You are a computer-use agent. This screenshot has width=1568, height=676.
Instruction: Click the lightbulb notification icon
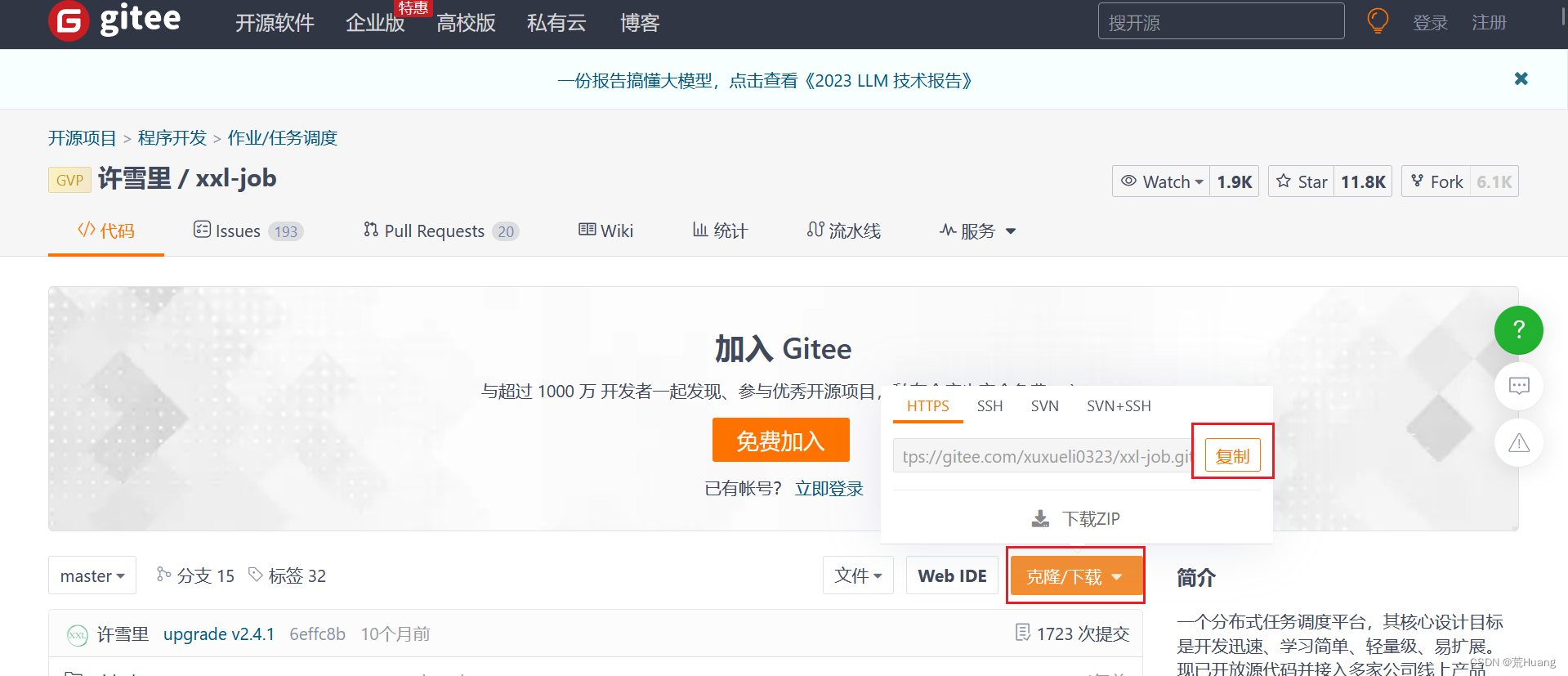pyautogui.click(x=1378, y=21)
